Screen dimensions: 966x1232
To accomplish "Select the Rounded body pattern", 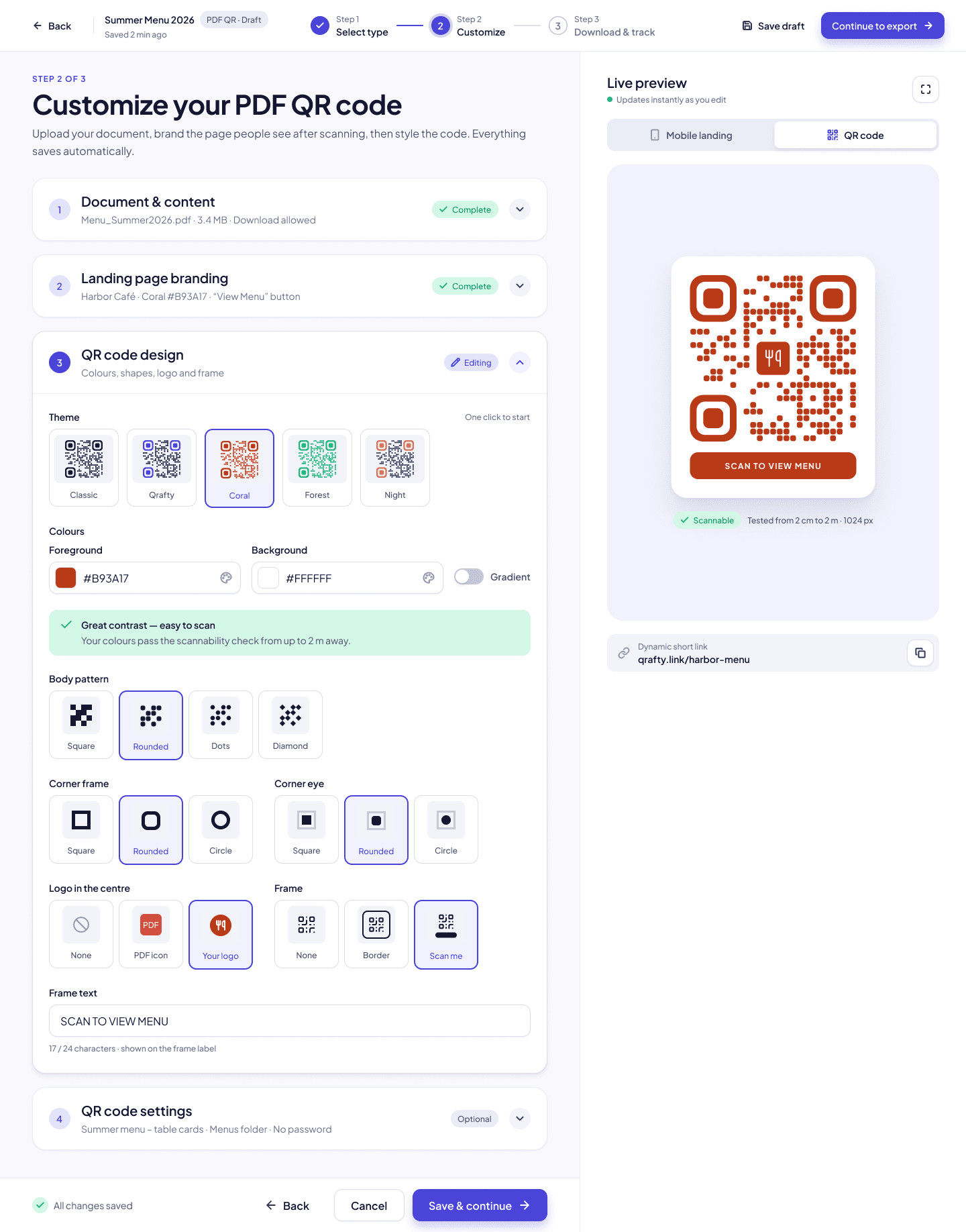I will pyautogui.click(x=151, y=725).
